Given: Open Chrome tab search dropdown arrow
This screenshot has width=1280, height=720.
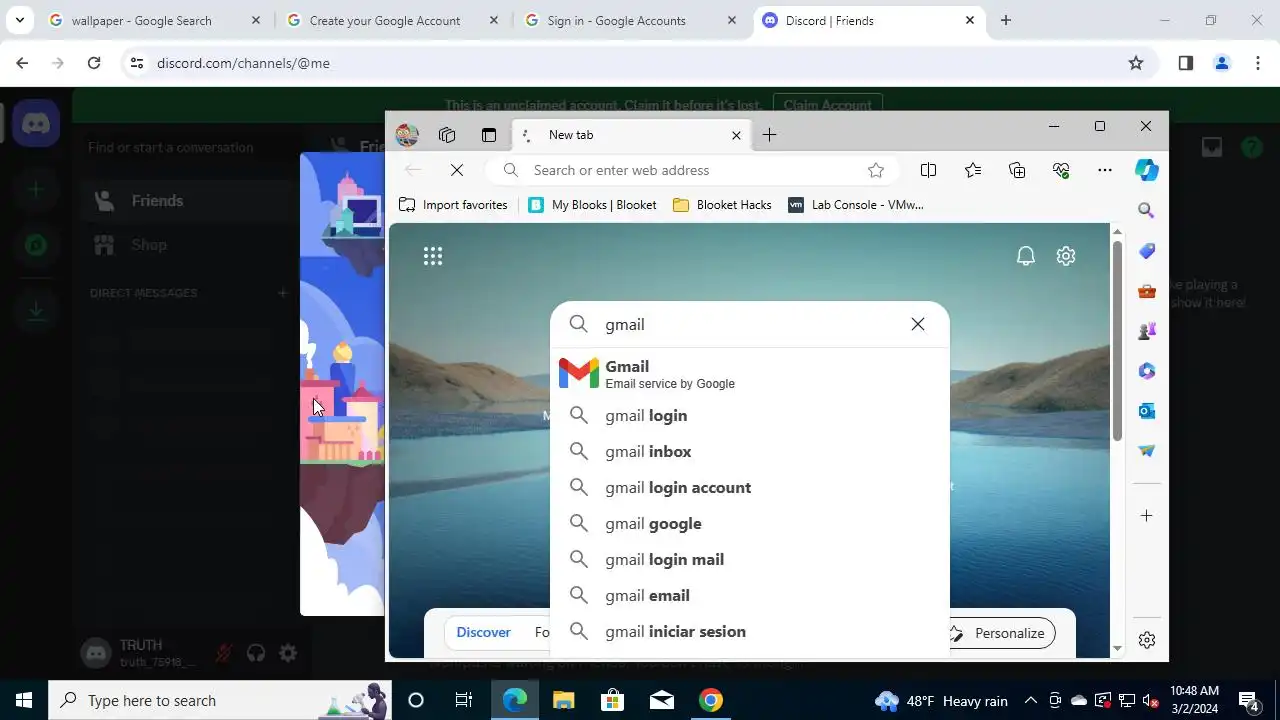Looking at the screenshot, I should pos(19,20).
